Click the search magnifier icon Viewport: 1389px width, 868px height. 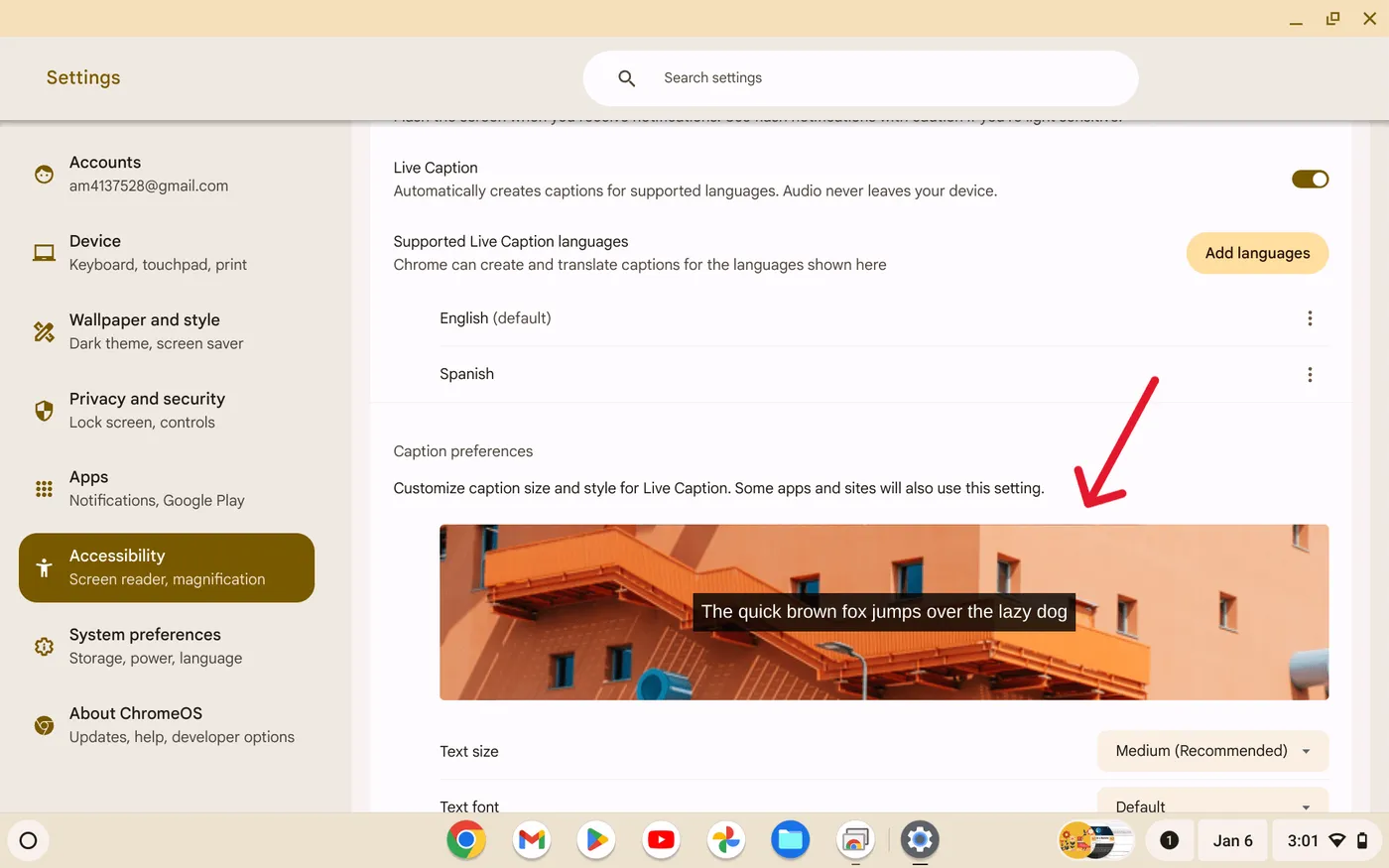pos(626,78)
